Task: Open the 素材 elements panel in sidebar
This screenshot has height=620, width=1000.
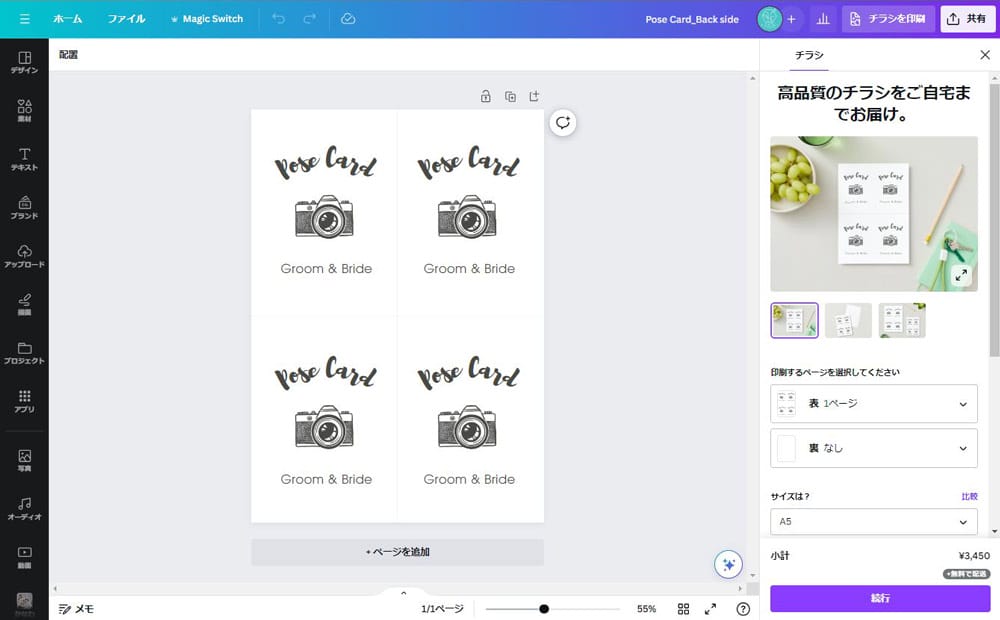Action: 24,110
